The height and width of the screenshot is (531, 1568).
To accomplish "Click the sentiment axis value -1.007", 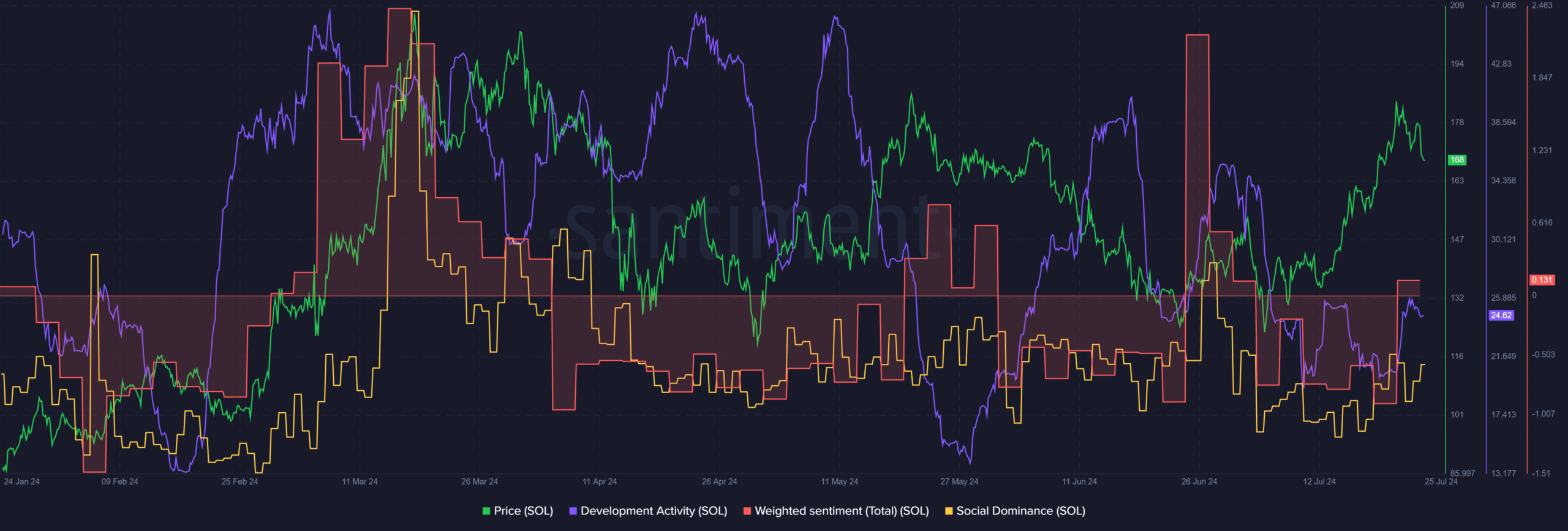I will tap(1543, 415).
